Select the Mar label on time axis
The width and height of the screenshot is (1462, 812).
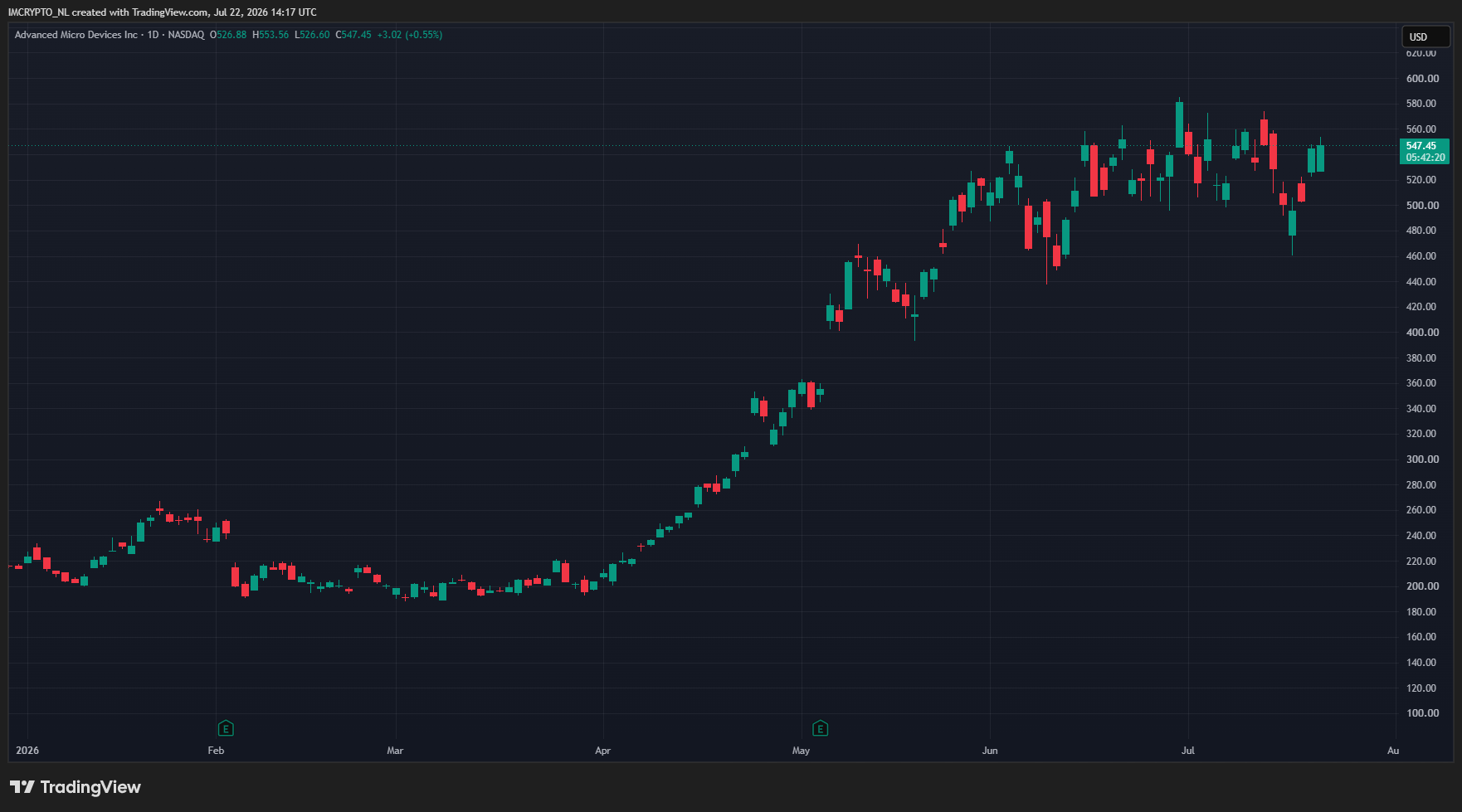click(x=395, y=751)
